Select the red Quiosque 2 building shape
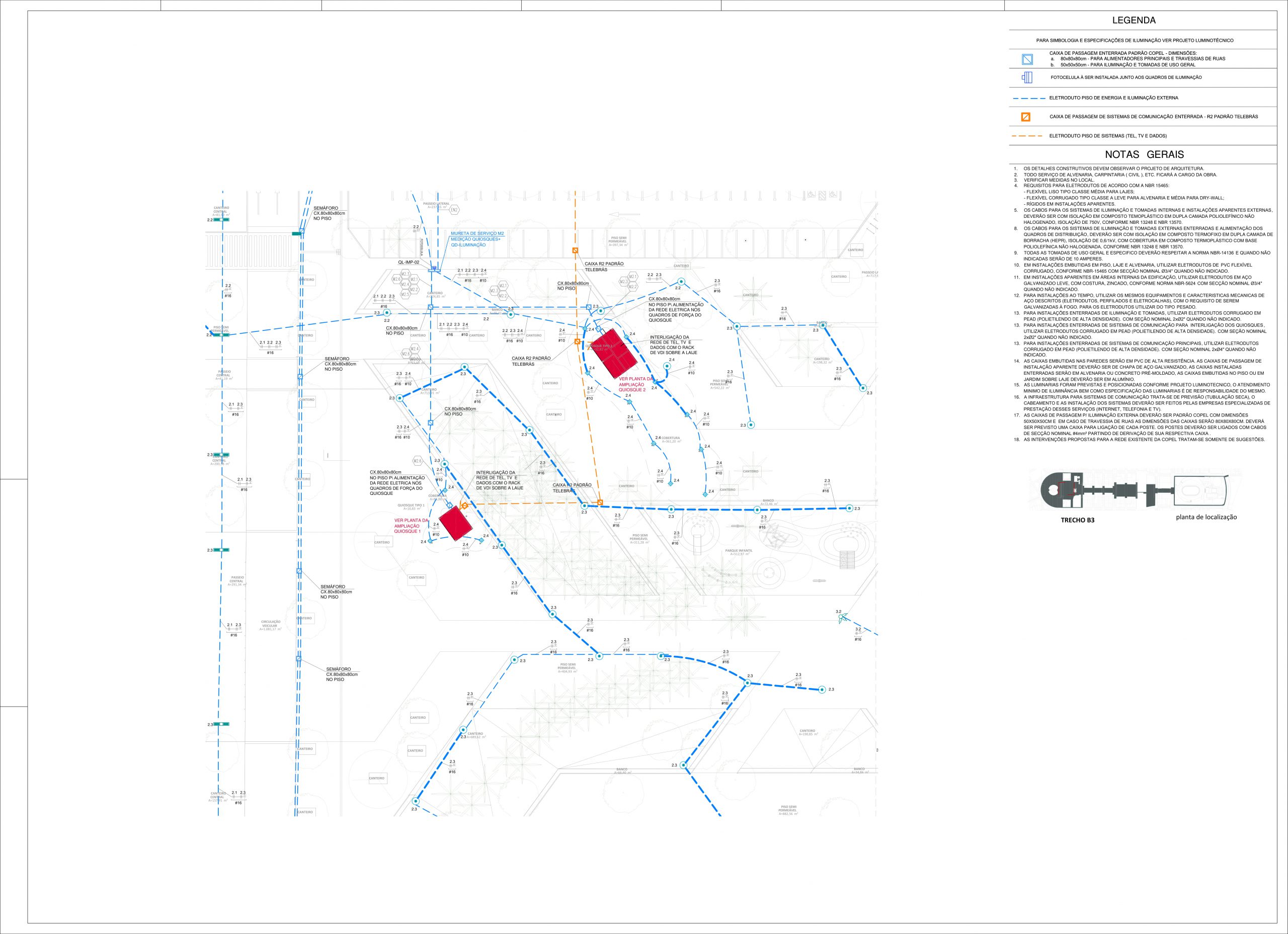 point(614,353)
